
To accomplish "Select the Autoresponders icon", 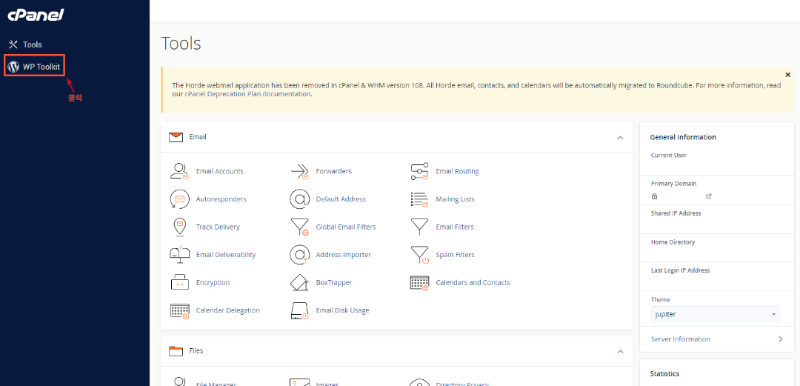I will (x=179, y=199).
